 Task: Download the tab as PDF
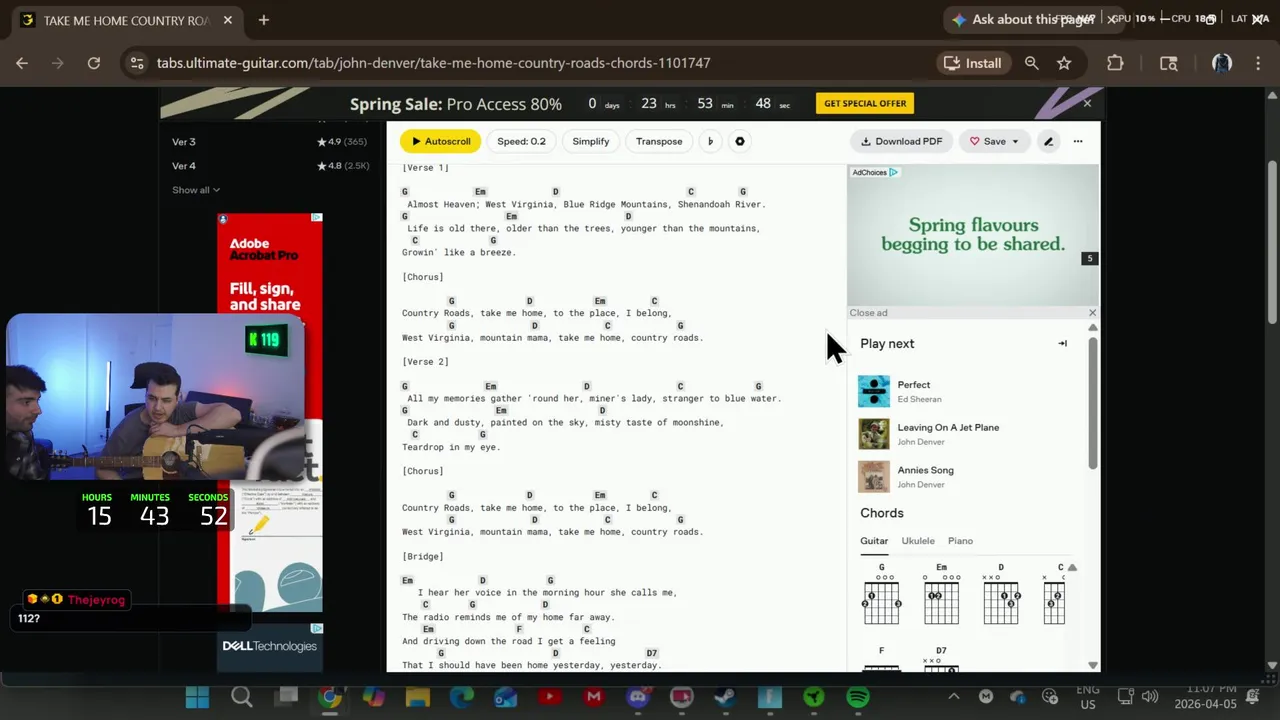pos(901,141)
